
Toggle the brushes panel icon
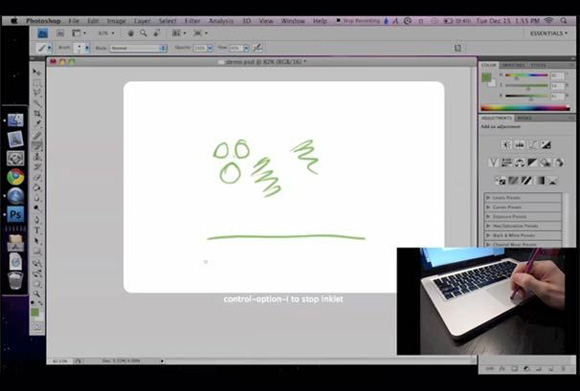tap(458, 48)
